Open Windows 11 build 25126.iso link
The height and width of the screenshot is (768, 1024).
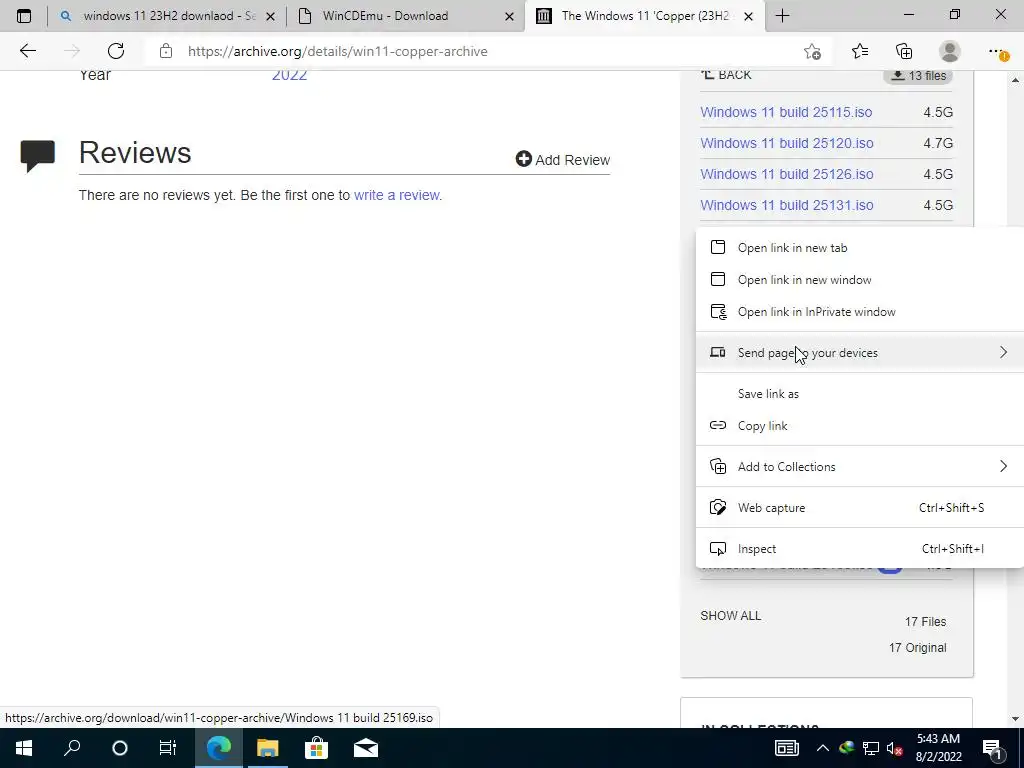pyautogui.click(x=787, y=174)
